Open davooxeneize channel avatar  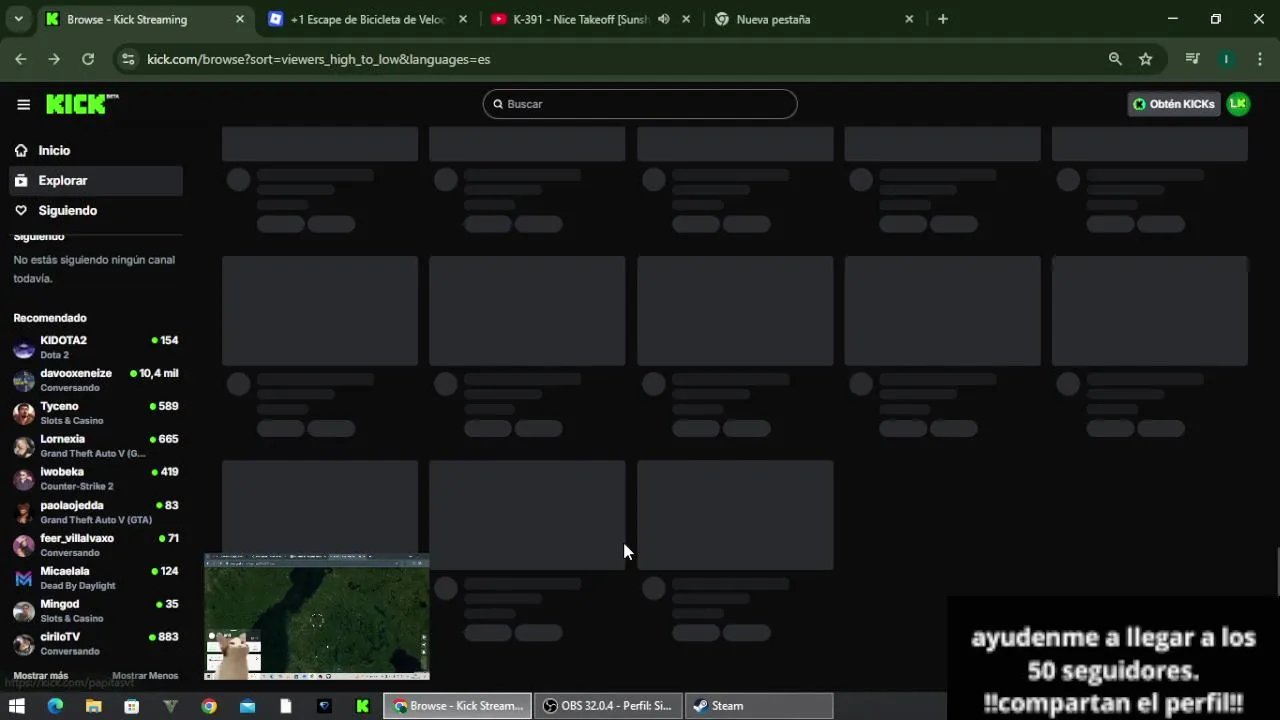coord(24,381)
